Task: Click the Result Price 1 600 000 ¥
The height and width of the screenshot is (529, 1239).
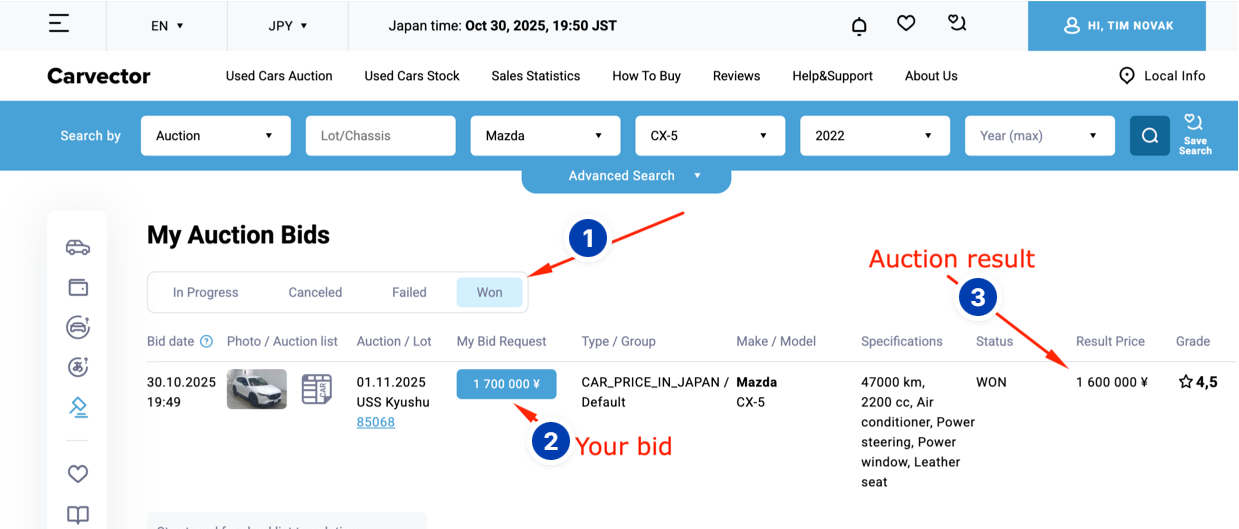Action: [1111, 382]
